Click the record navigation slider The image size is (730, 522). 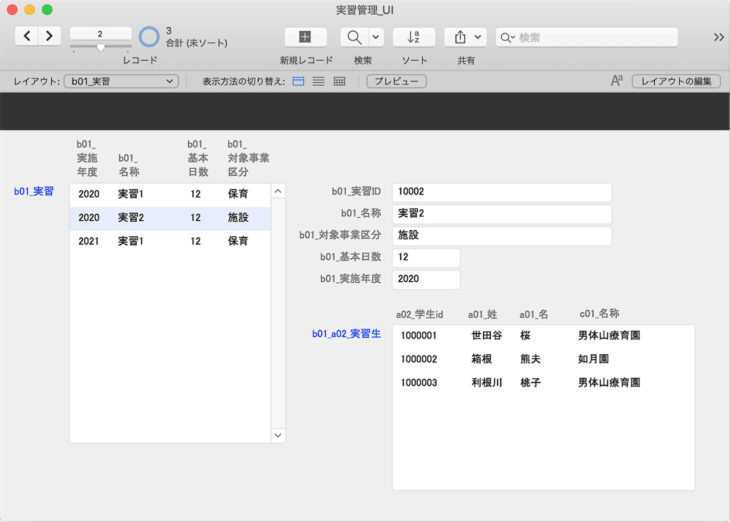pos(100,46)
